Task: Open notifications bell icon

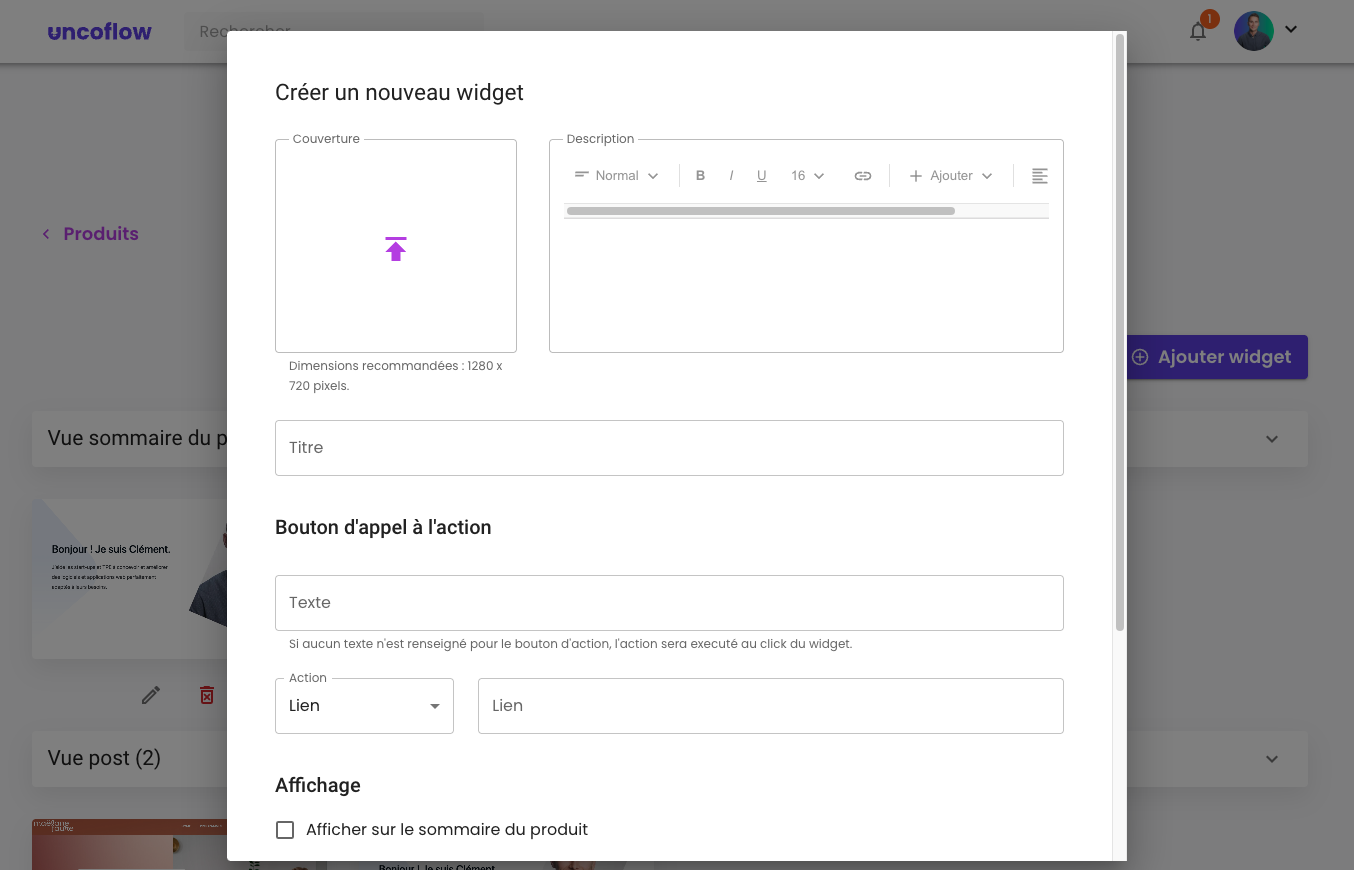Action: click(x=1198, y=31)
